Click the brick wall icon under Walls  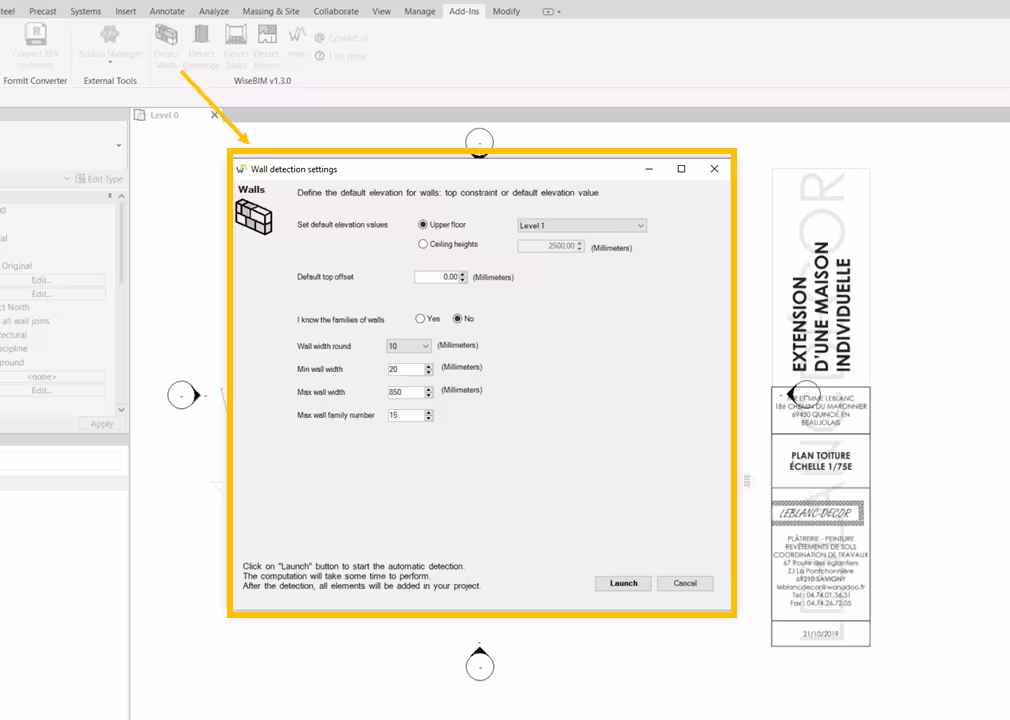click(x=254, y=216)
